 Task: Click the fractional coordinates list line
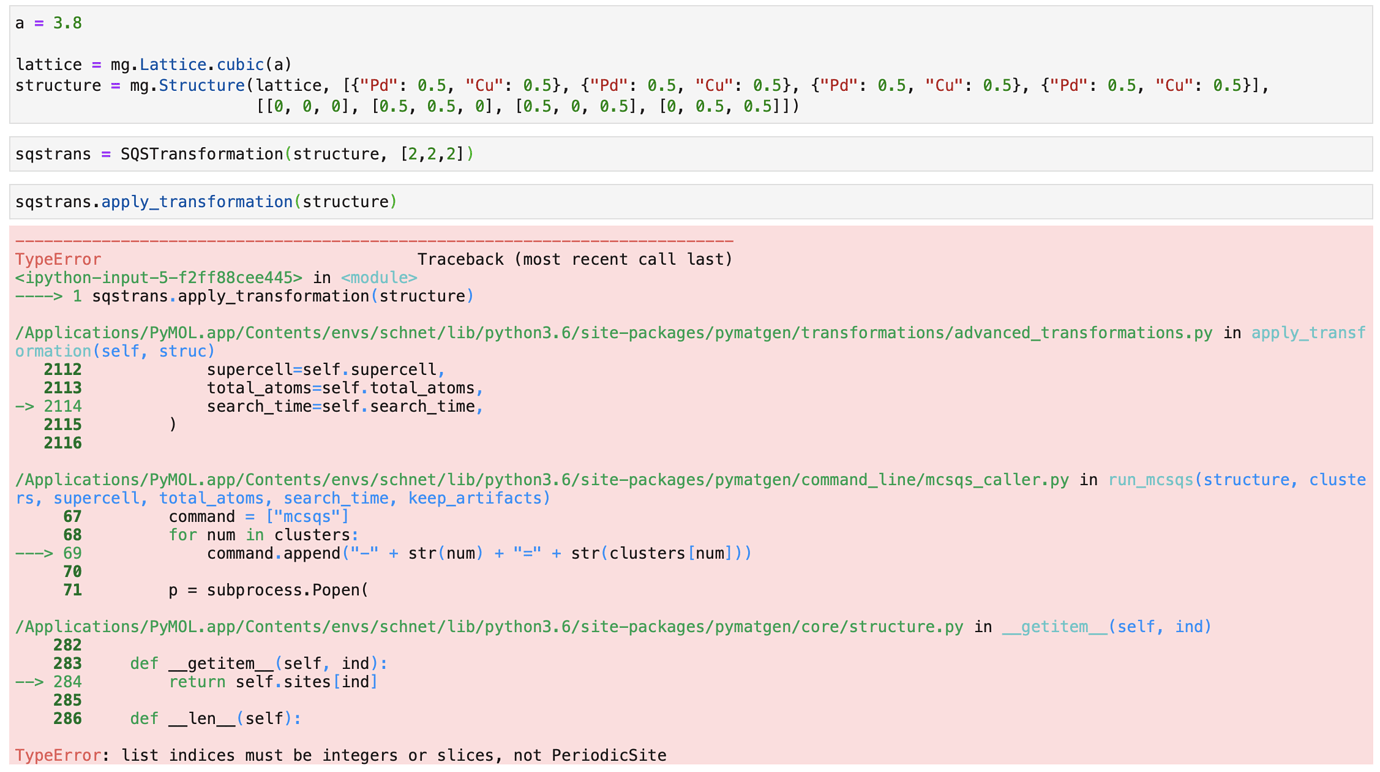click(x=527, y=106)
